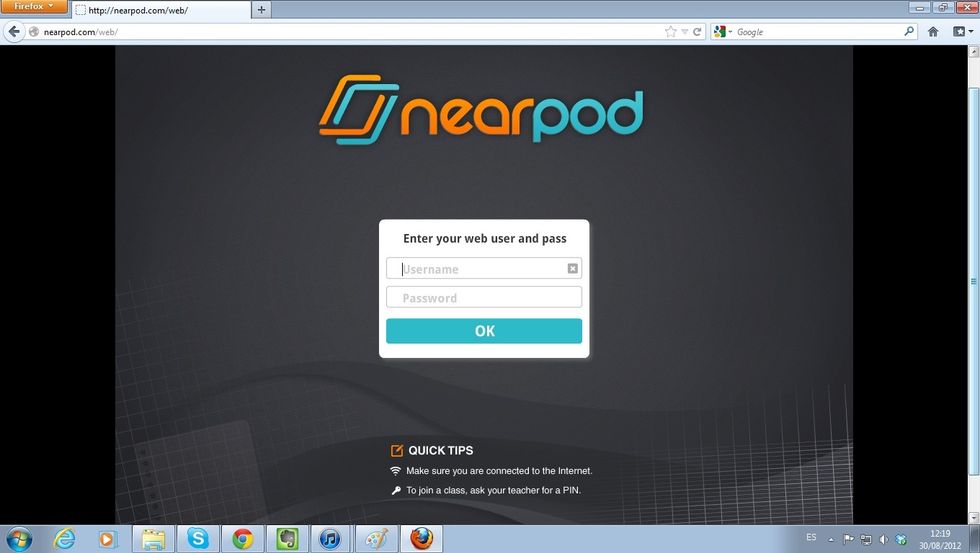The height and width of the screenshot is (553, 980).
Task: Reload the page with the refresh icon
Action: 697,32
